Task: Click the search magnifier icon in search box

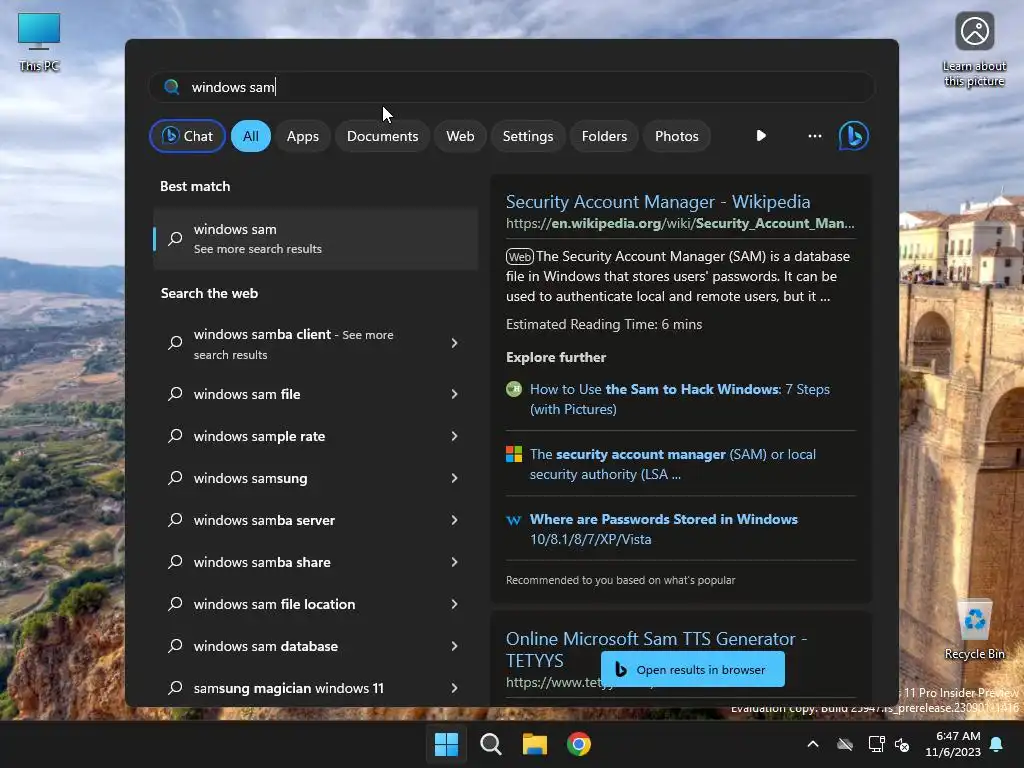Action: (172, 87)
